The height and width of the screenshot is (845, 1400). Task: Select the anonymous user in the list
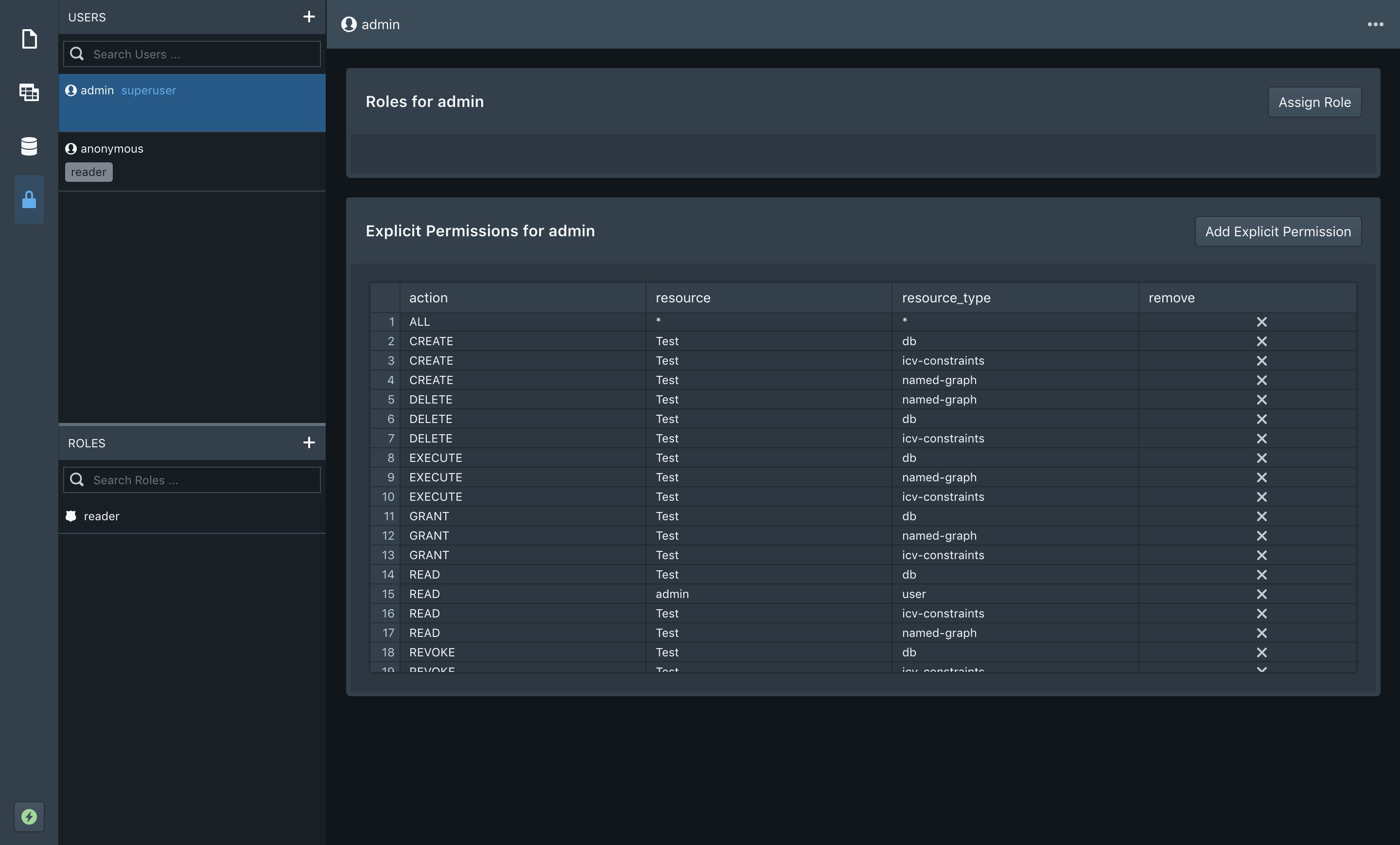[x=111, y=148]
